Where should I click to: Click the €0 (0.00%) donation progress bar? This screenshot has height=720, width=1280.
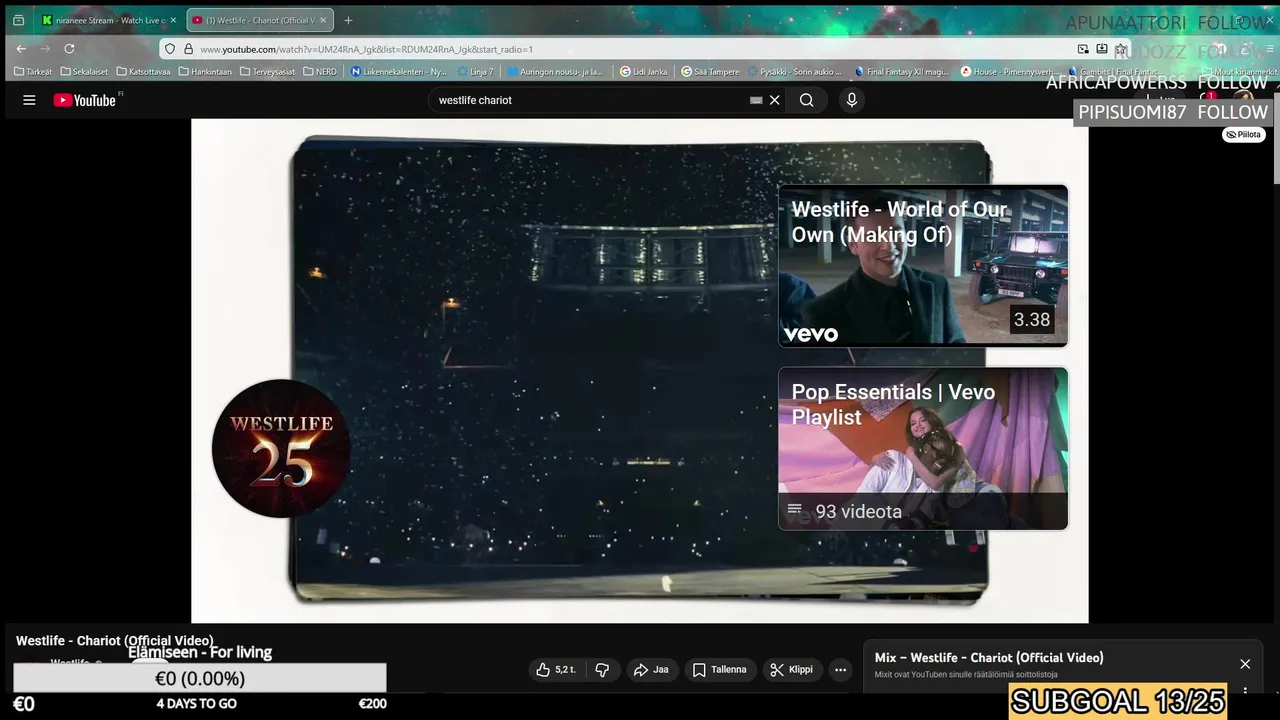[x=200, y=678]
